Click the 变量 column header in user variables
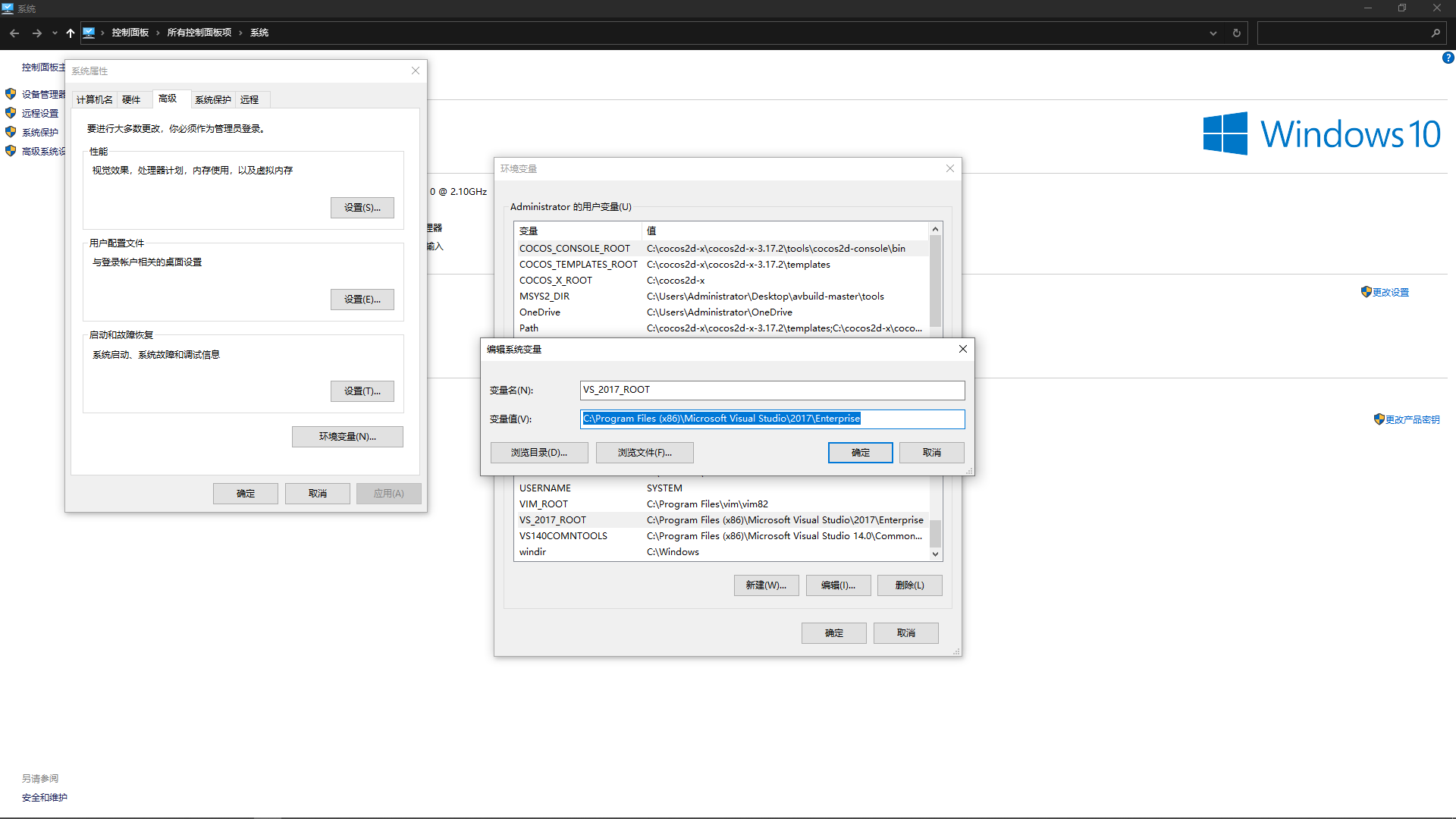The height and width of the screenshot is (819, 1456). (578, 231)
